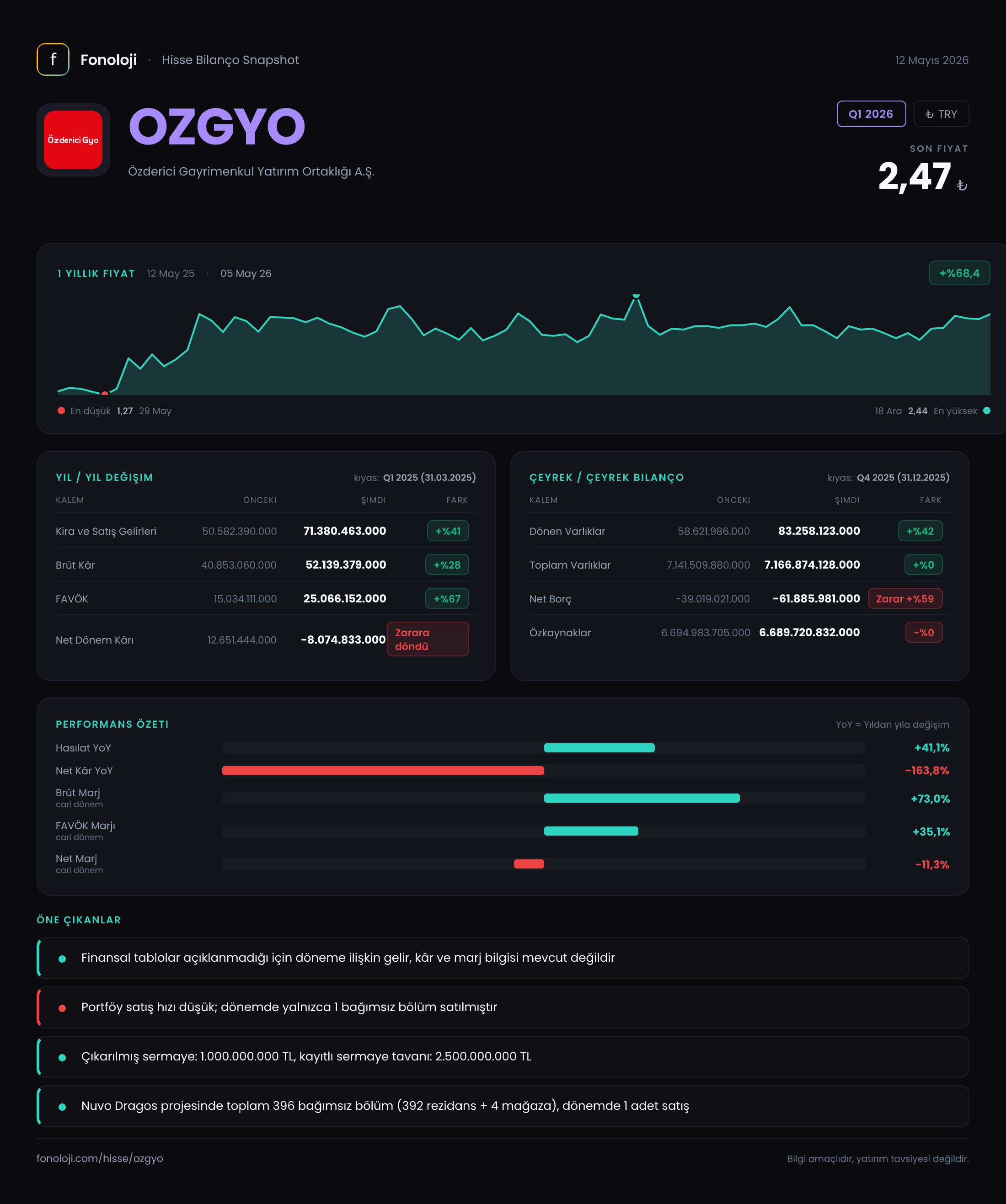The height and width of the screenshot is (1204, 1006).
Task: Click the Hasılat YoY teal bar
Action: pyautogui.click(x=599, y=748)
